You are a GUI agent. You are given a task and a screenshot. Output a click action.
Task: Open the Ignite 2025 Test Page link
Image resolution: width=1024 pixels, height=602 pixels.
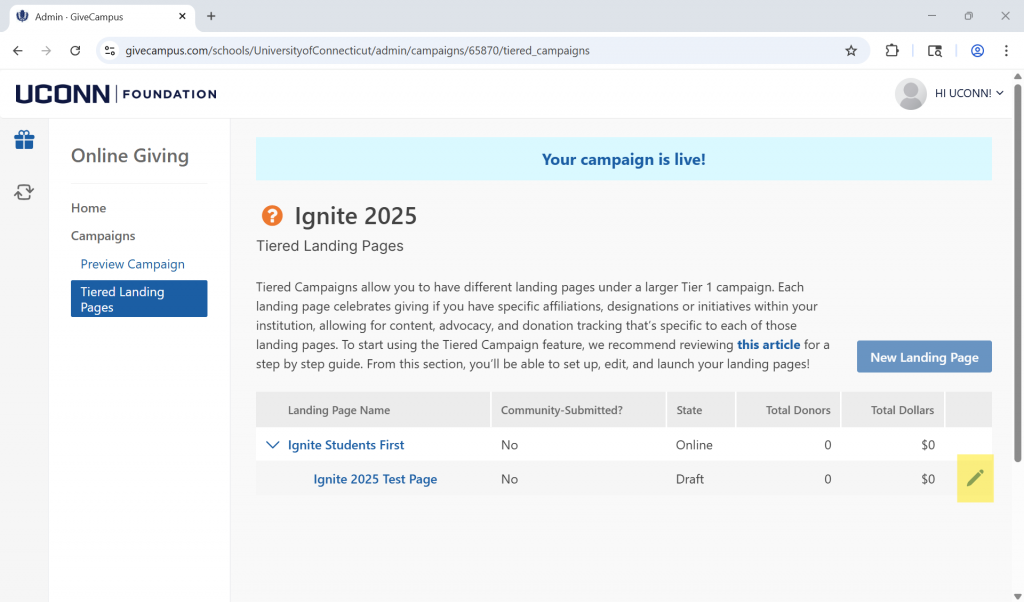click(375, 479)
